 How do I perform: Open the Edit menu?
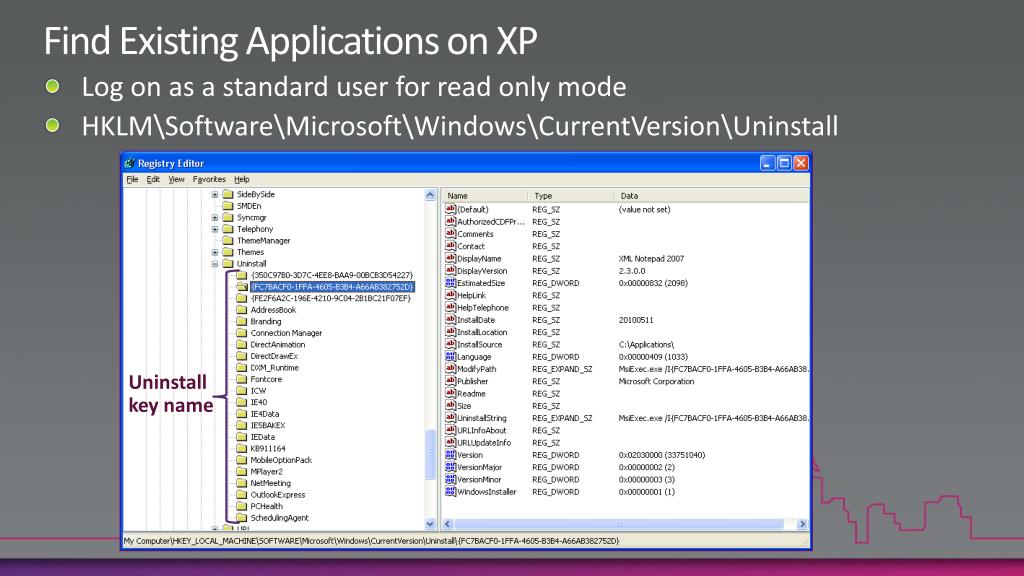153,180
